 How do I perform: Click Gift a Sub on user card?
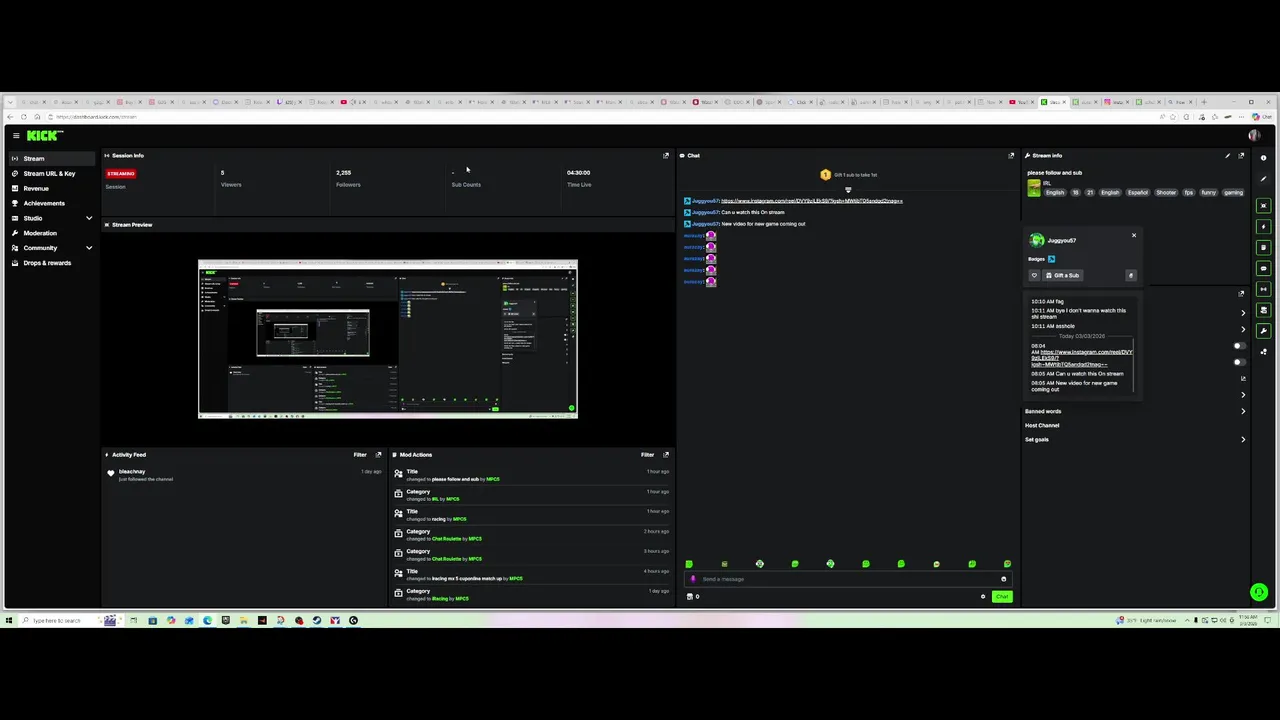point(1063,275)
